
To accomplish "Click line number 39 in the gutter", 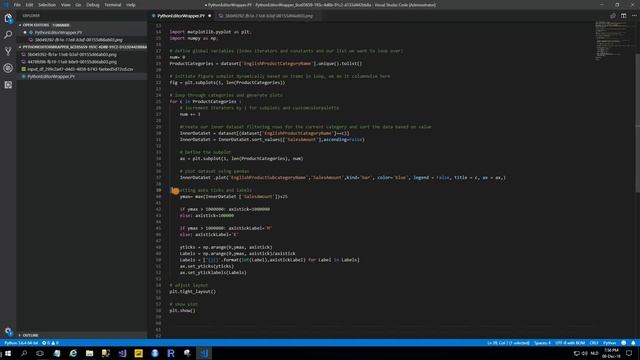I will pyautogui.click(x=158, y=190).
